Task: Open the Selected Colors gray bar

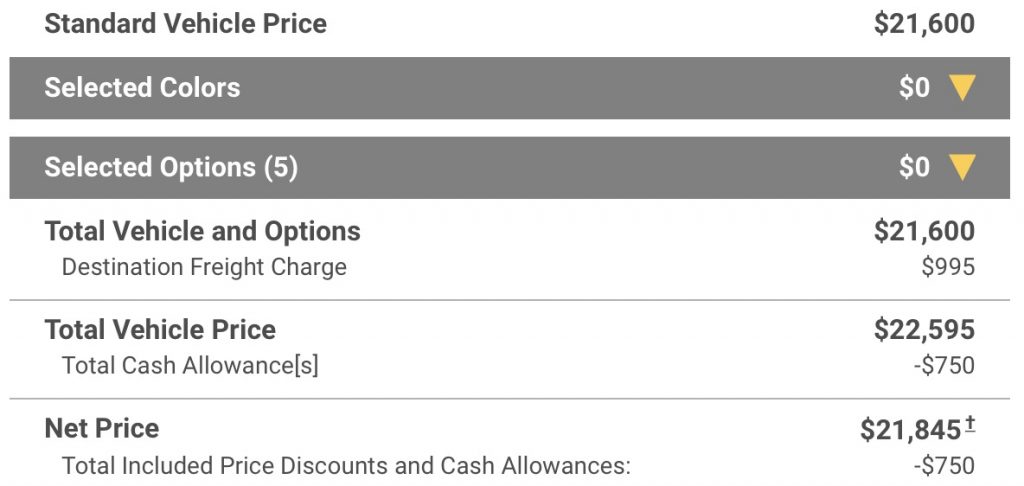Action: (x=509, y=88)
